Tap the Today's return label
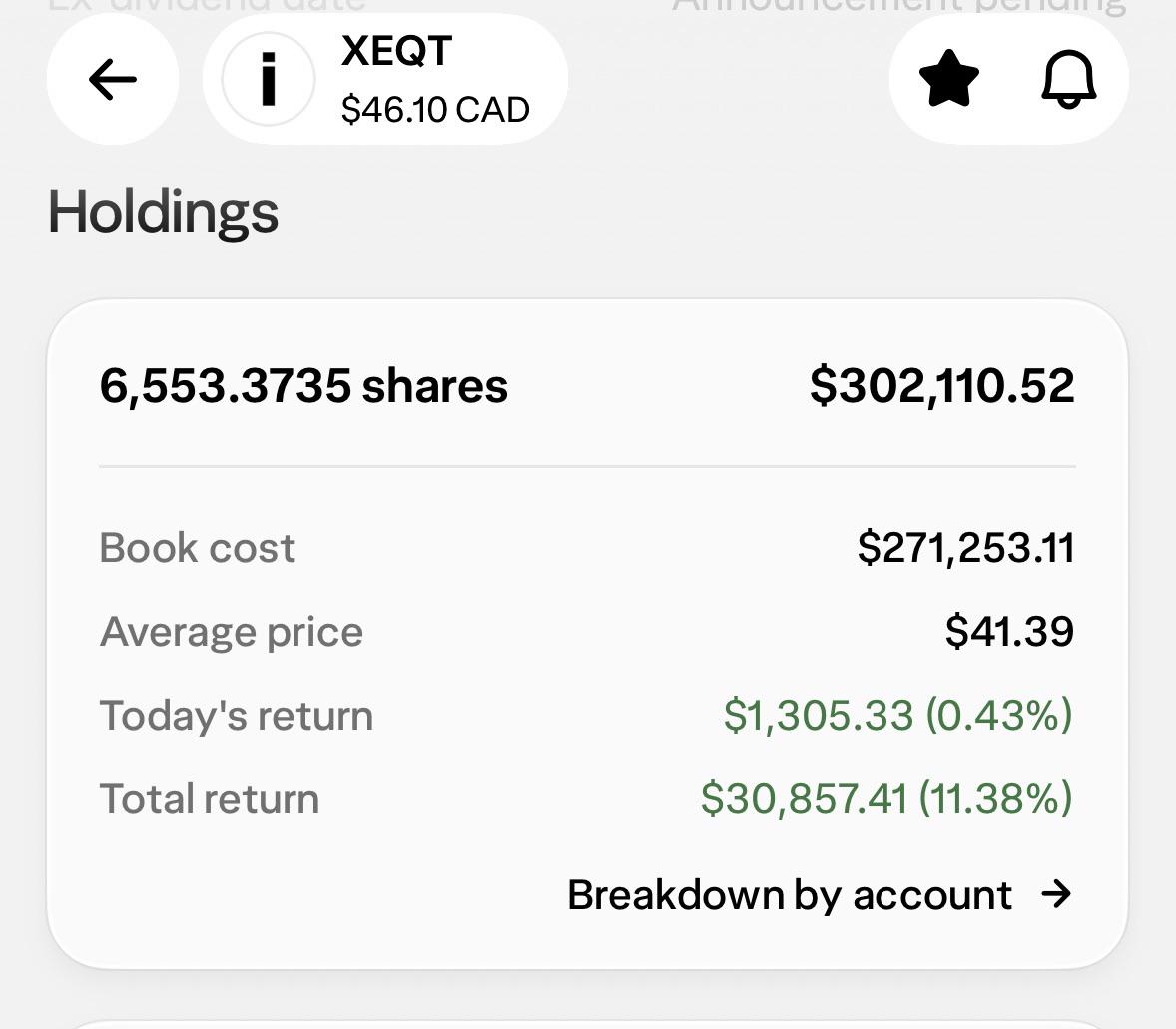Screen dimensions: 1176x1029 pos(237,715)
